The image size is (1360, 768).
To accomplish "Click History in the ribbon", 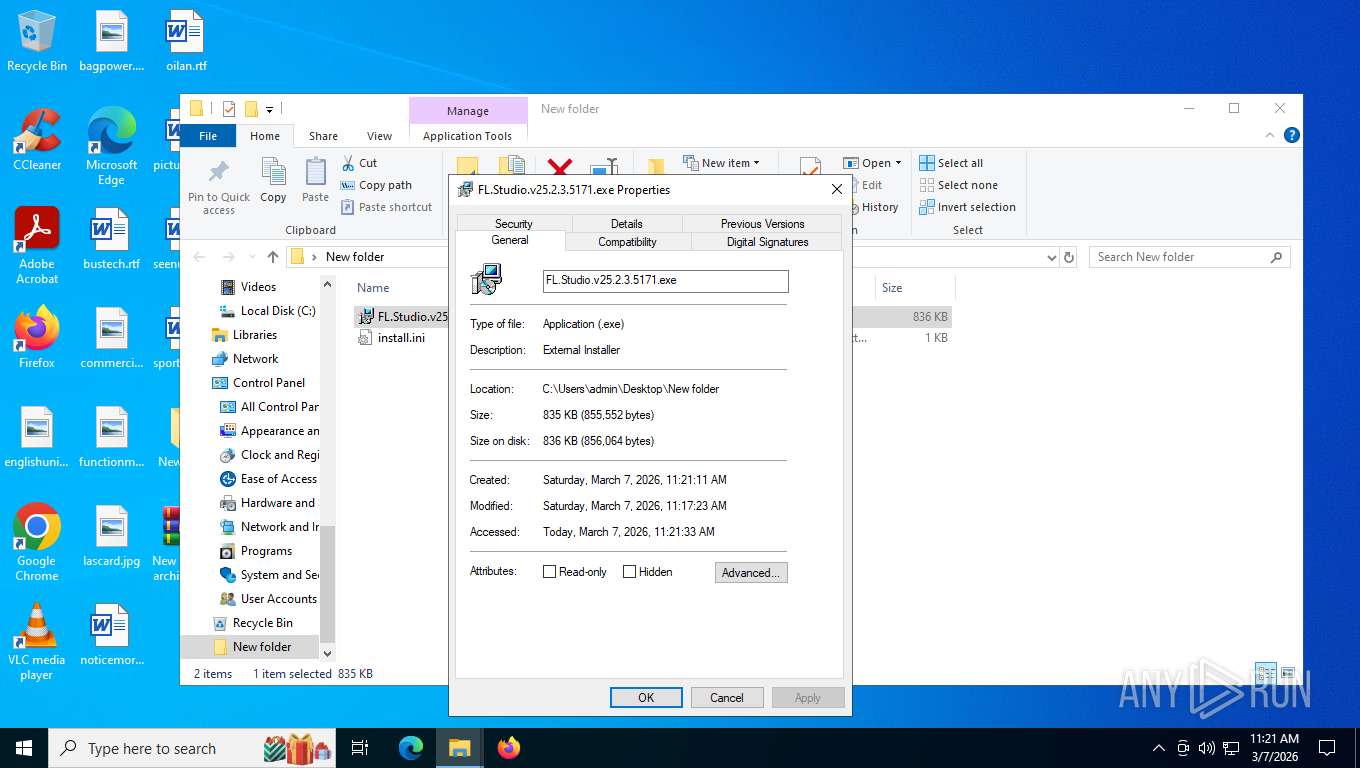I will [873, 207].
